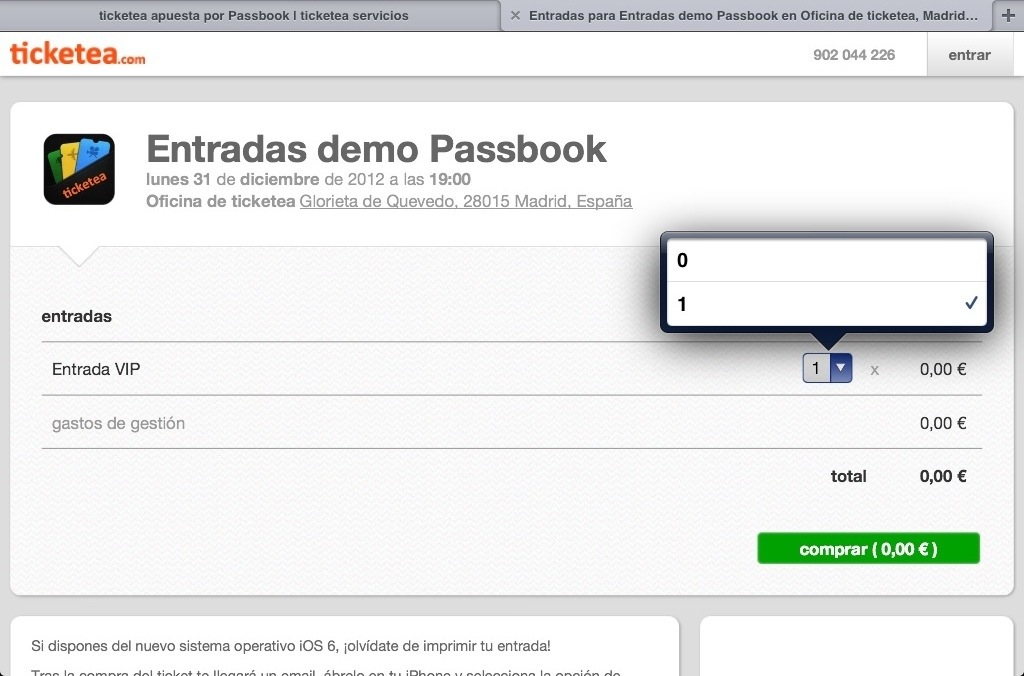Click the Entrada VIP ticket label
This screenshot has width=1024, height=676.
(96, 369)
